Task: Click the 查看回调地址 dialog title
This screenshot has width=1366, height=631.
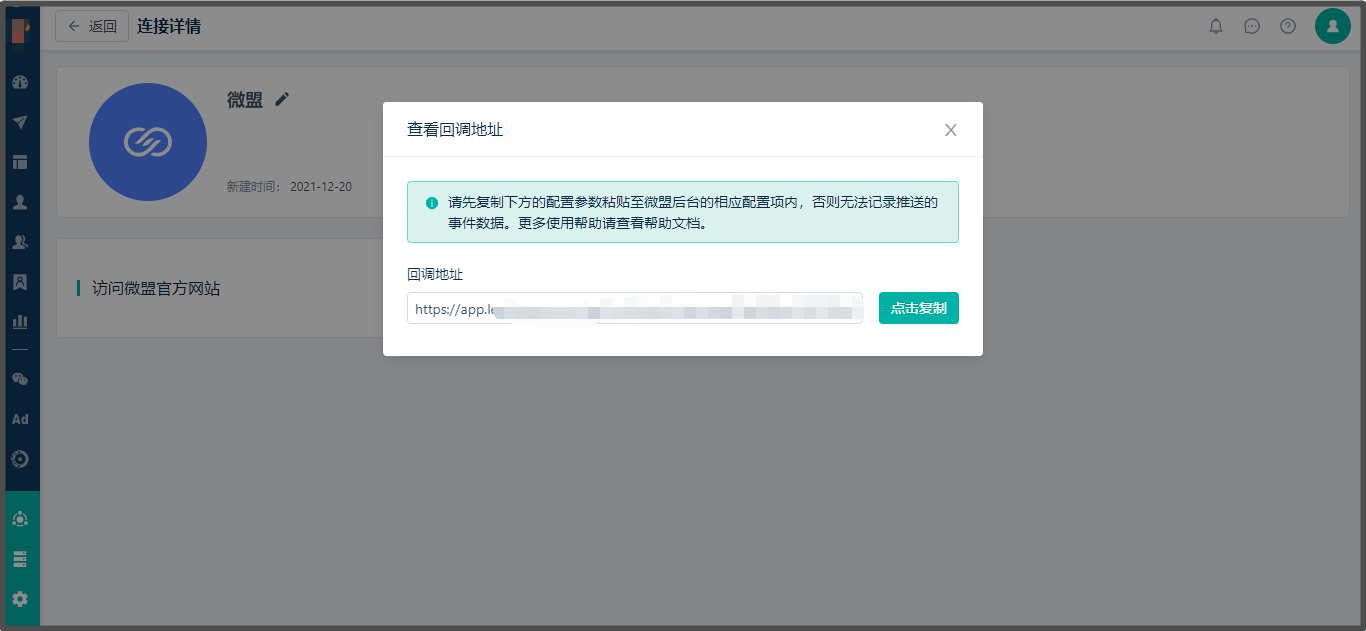Action: 455,129
